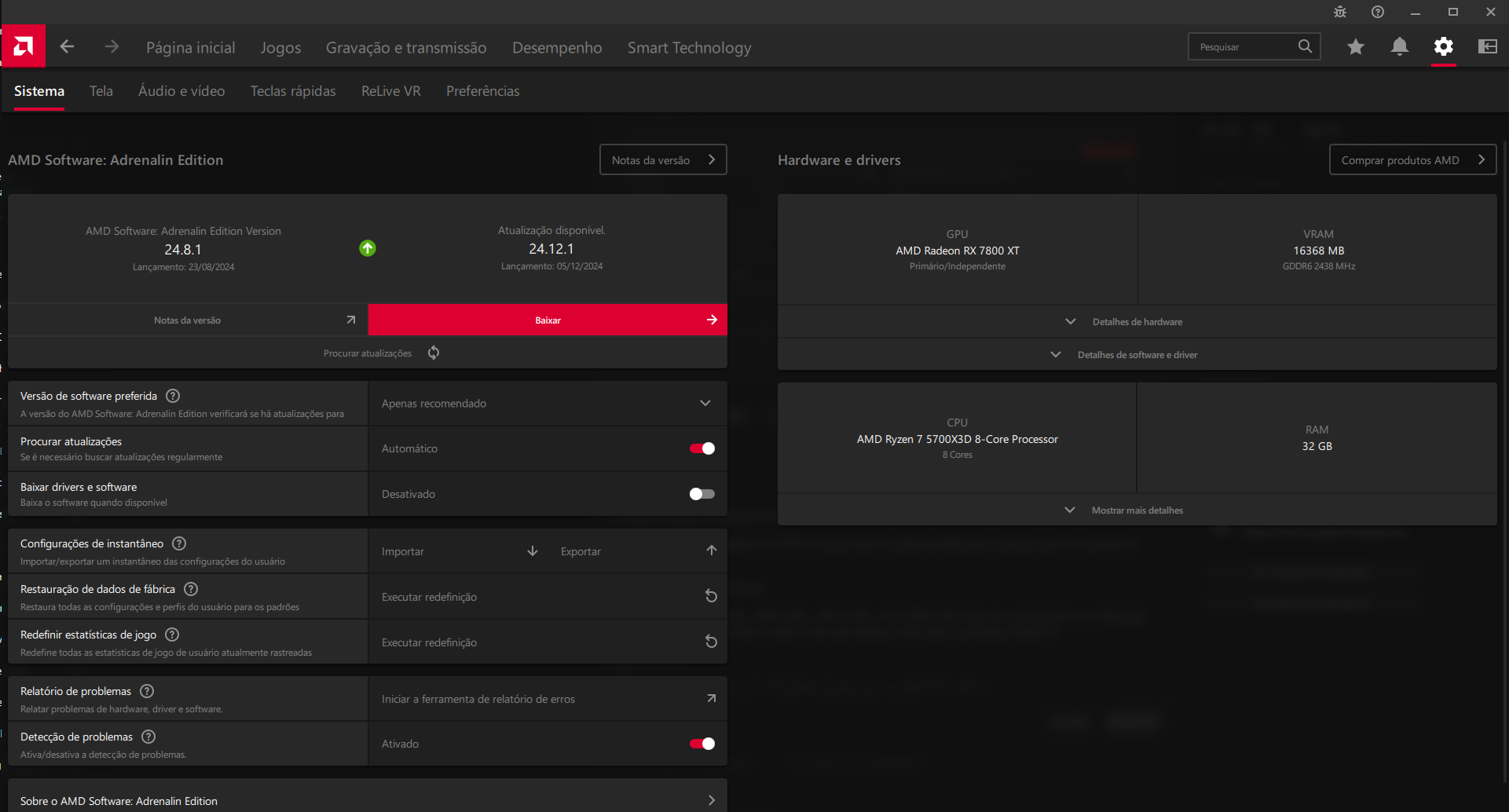
Task: Toggle the sidebar panel icon
Action: [1488, 47]
